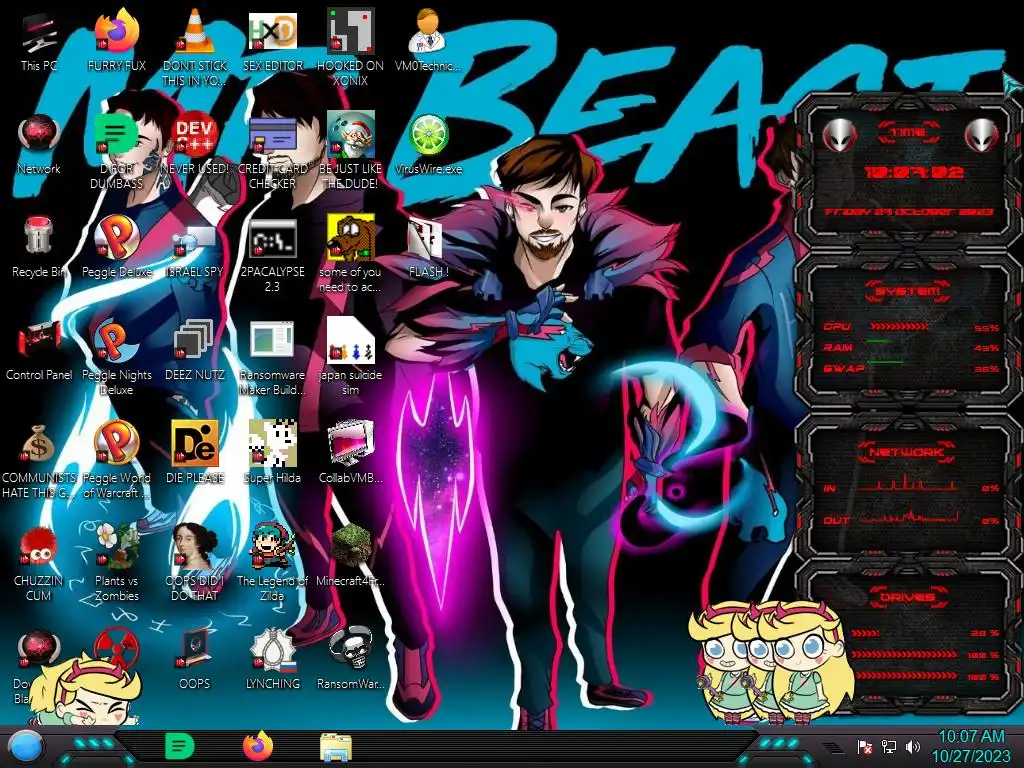Screen dimensions: 1024x768
Task: Open the network tray icon
Action: [889, 746]
